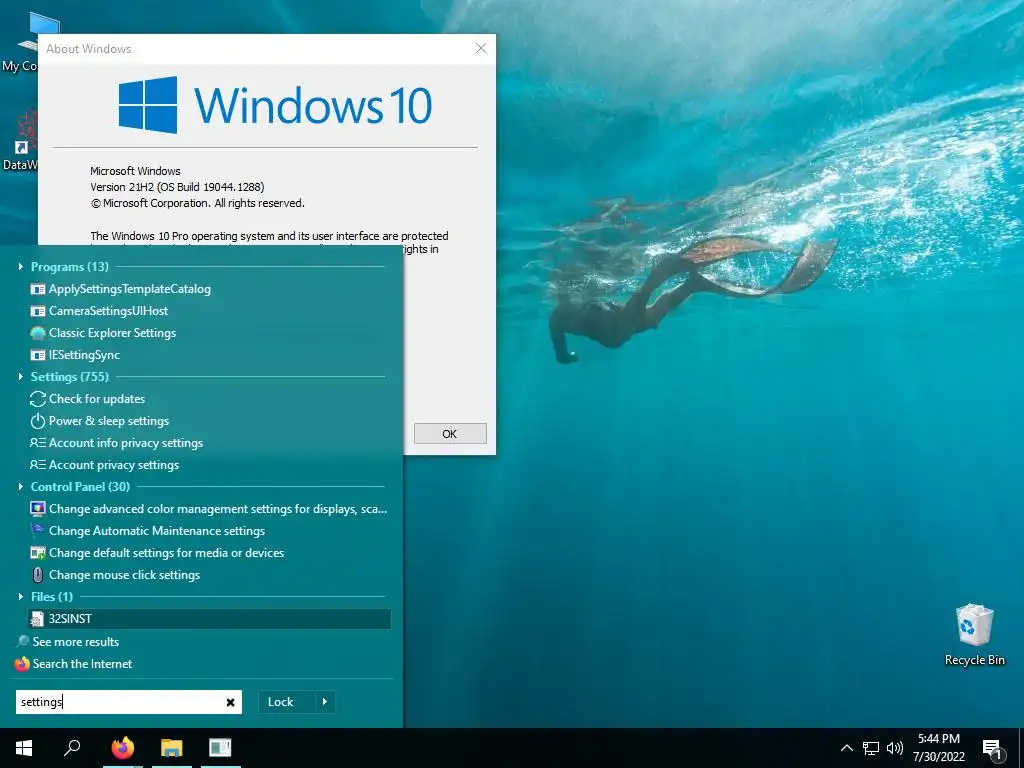Click the Files (1) header text
This screenshot has width=1024, height=768.
[52, 597]
